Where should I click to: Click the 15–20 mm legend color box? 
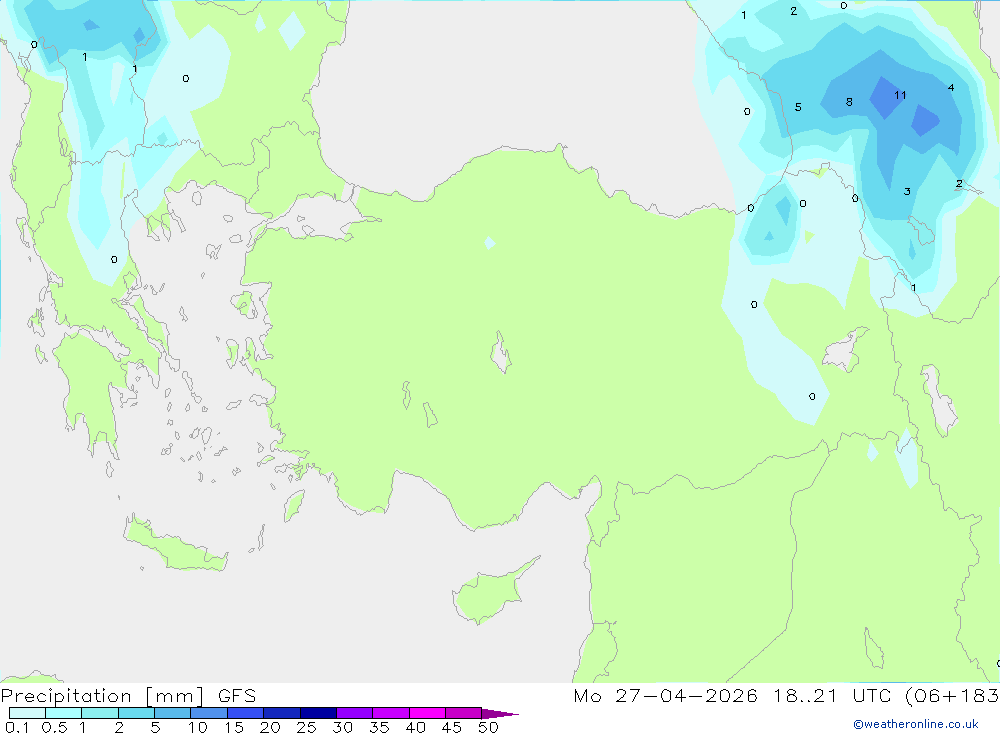point(246,713)
